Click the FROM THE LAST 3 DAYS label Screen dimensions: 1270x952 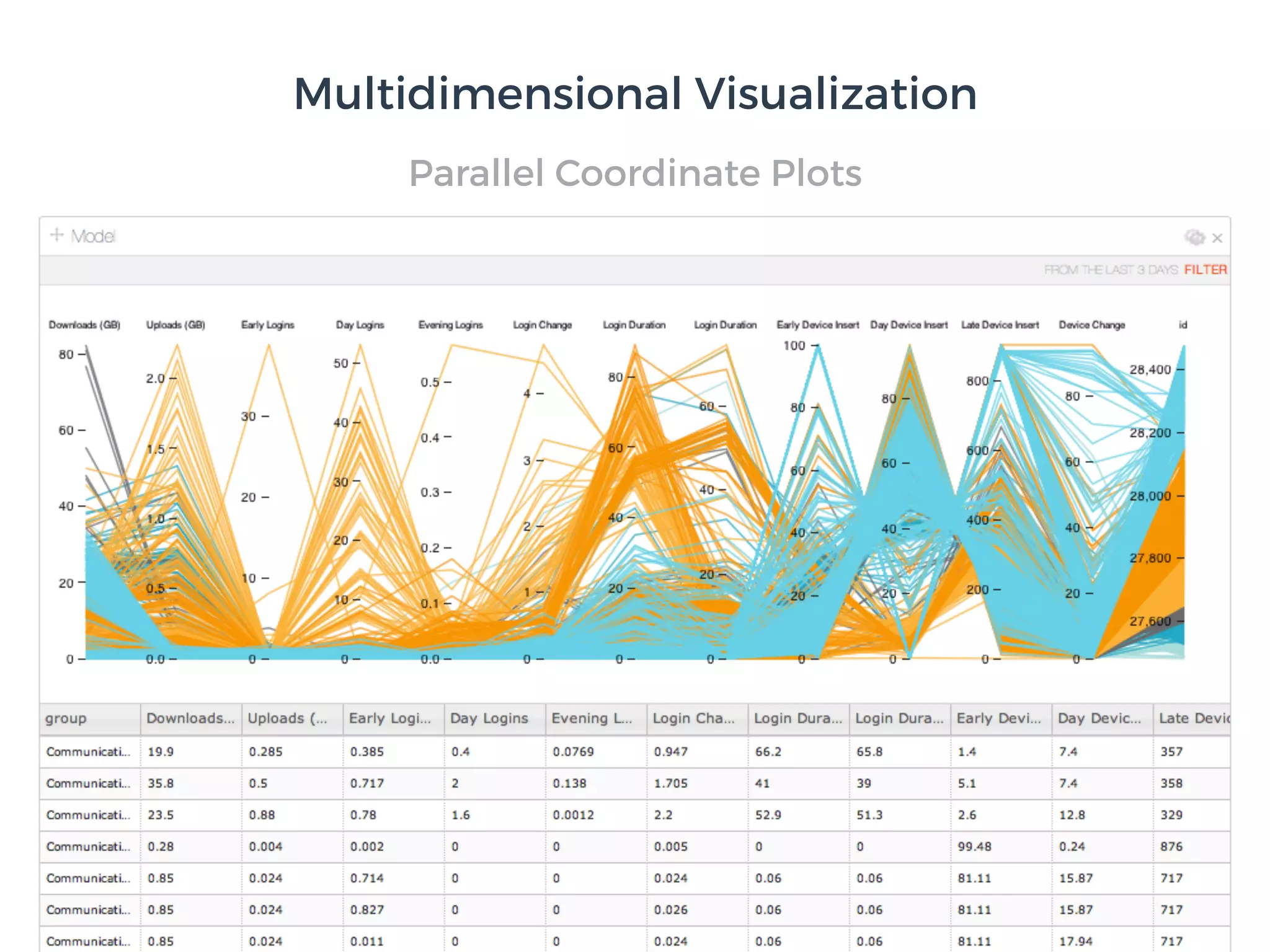[1111, 270]
